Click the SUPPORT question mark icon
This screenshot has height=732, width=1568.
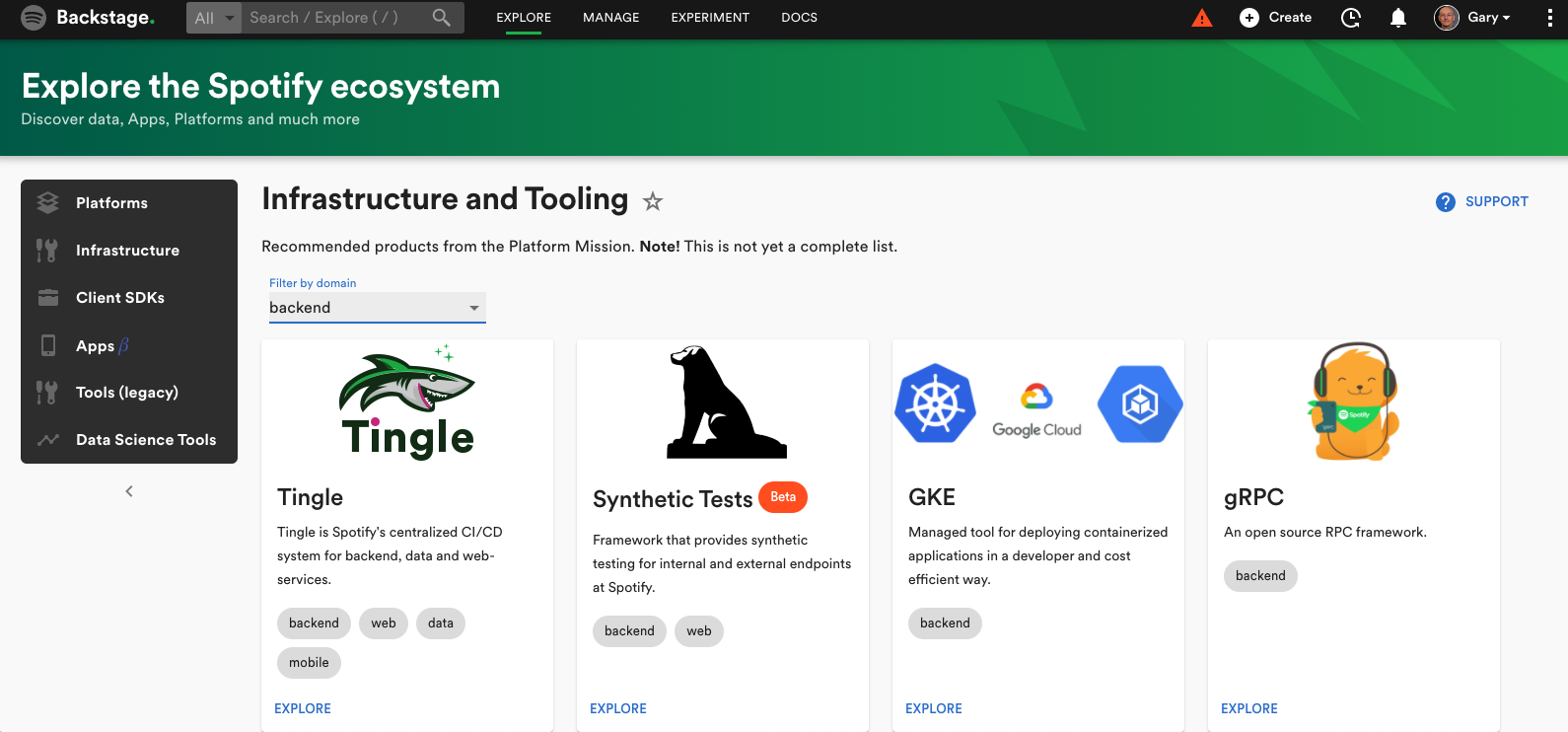pos(1446,202)
